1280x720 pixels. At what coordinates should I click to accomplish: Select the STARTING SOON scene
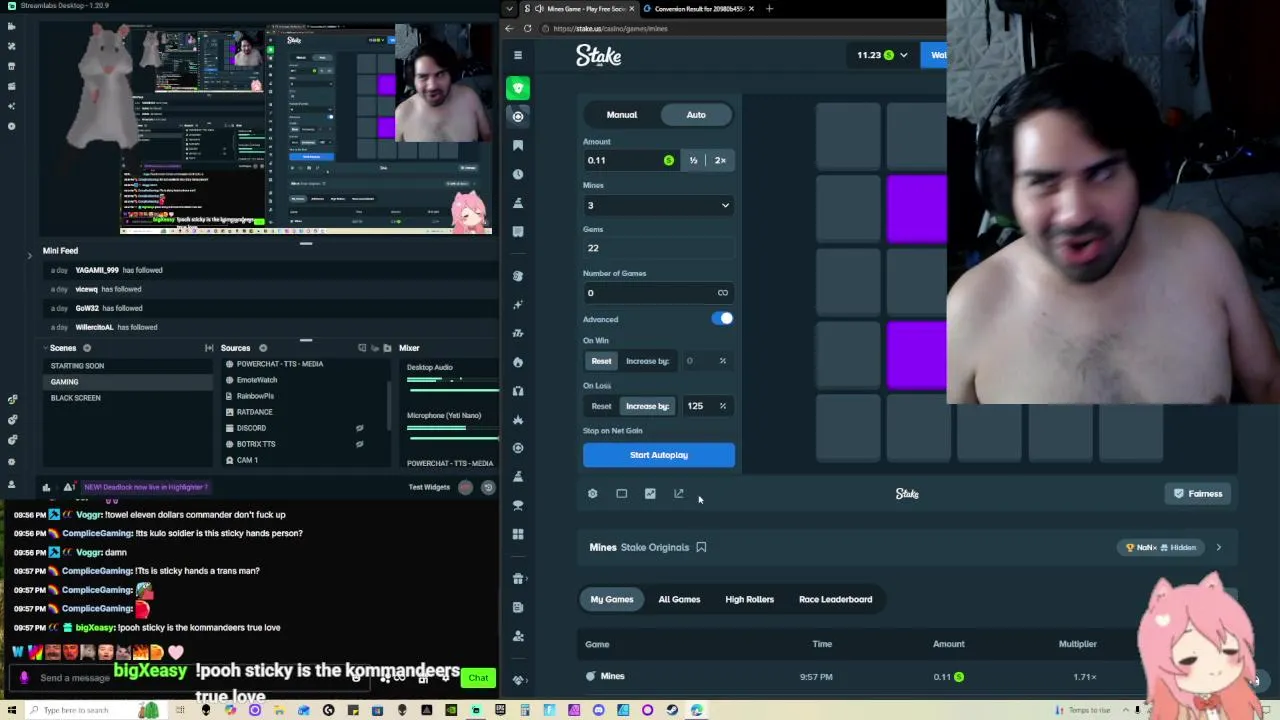coord(128,366)
